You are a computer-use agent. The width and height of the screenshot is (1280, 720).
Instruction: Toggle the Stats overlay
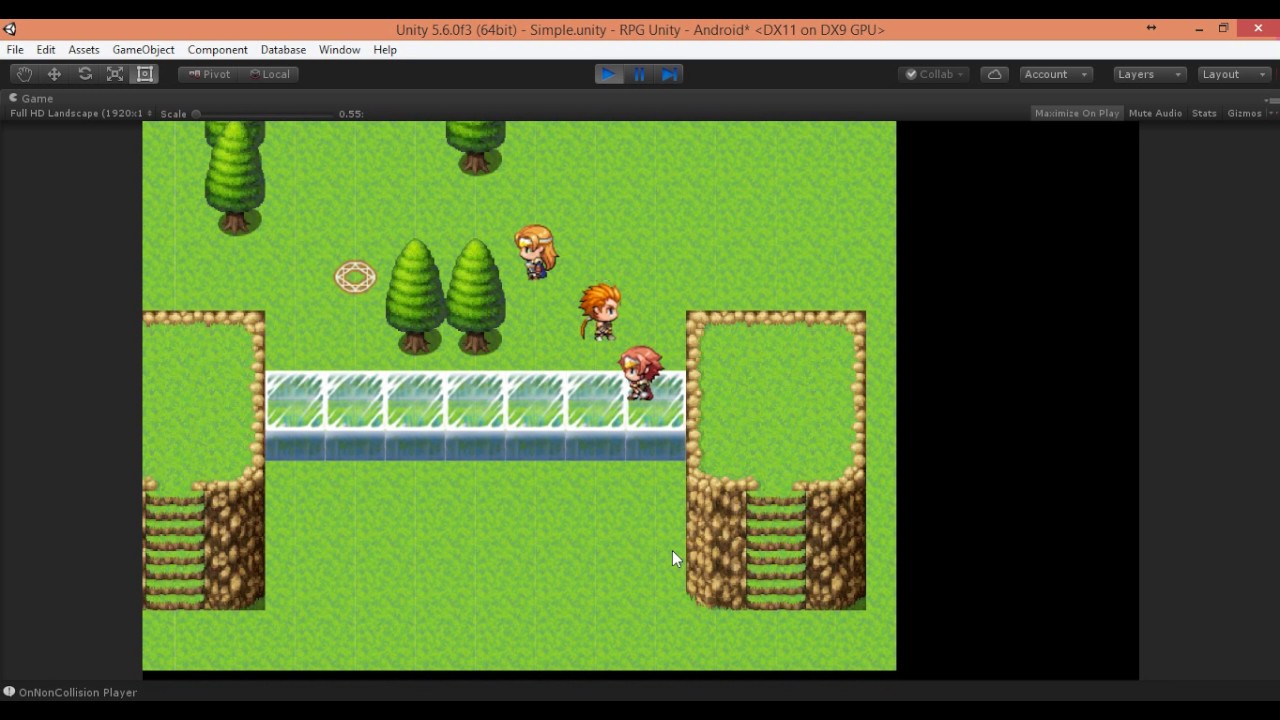pyautogui.click(x=1204, y=113)
